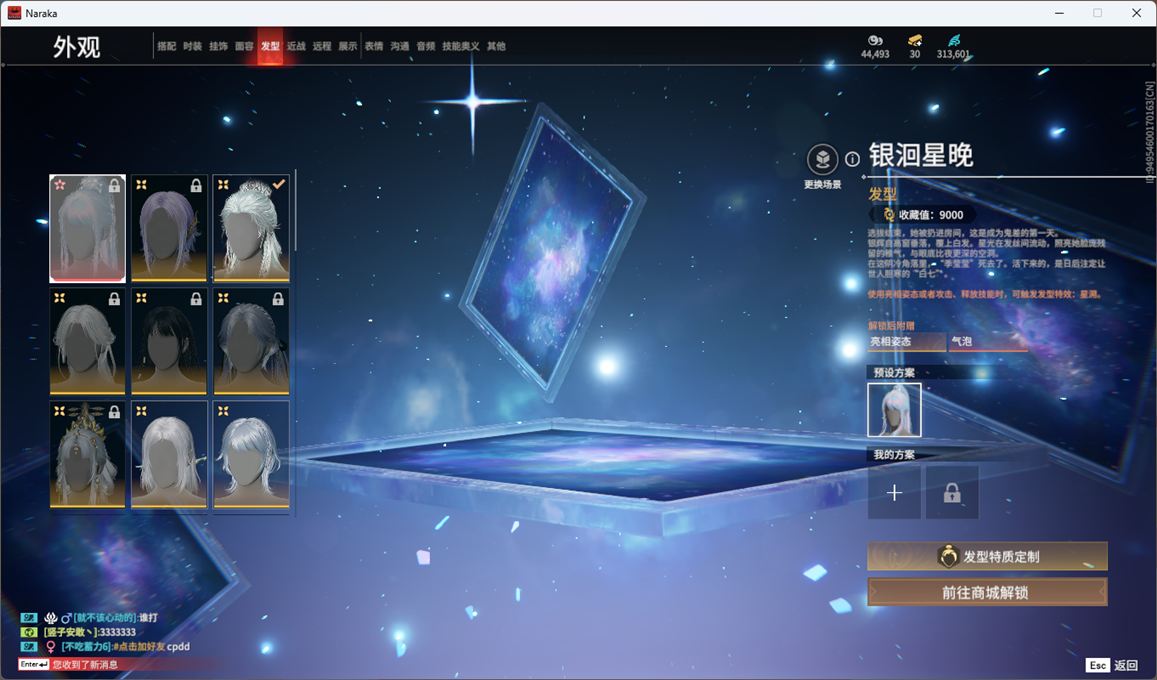
Task: Click the teal feather currency icon
Action: [953, 40]
